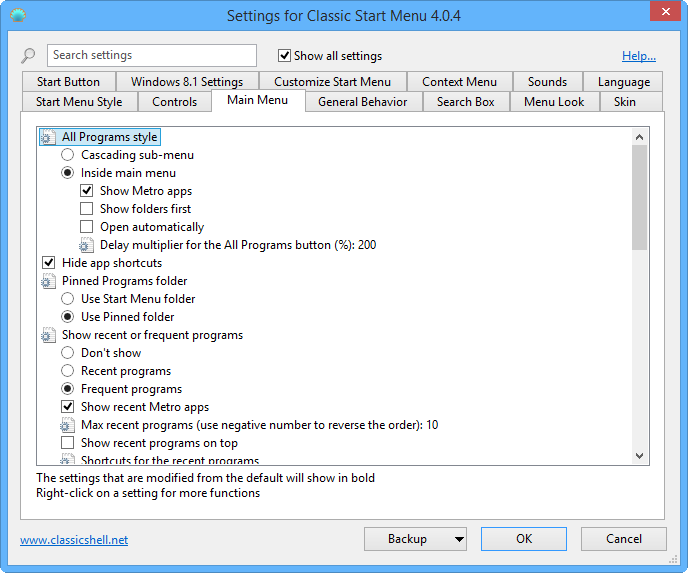Toggle the Show all settings checkbox
The image size is (688, 573).
pos(284,56)
